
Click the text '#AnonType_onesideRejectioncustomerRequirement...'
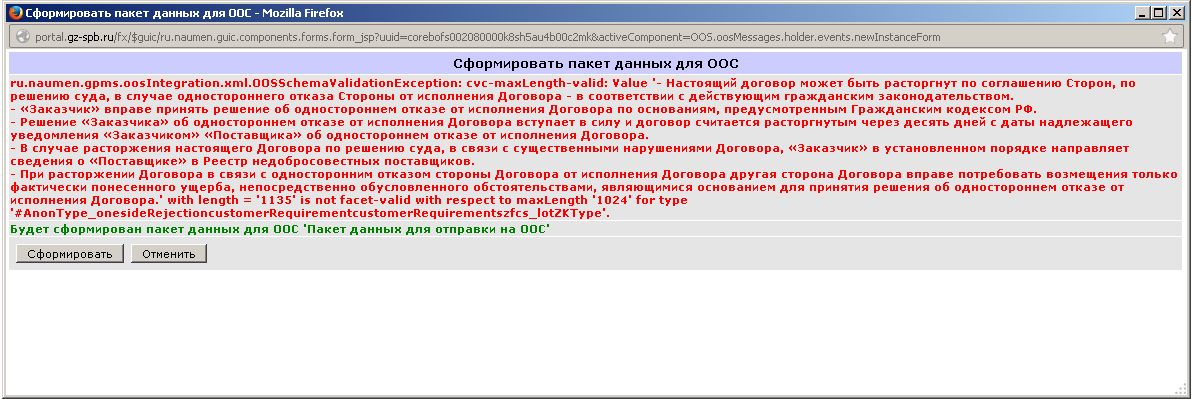click(309, 213)
